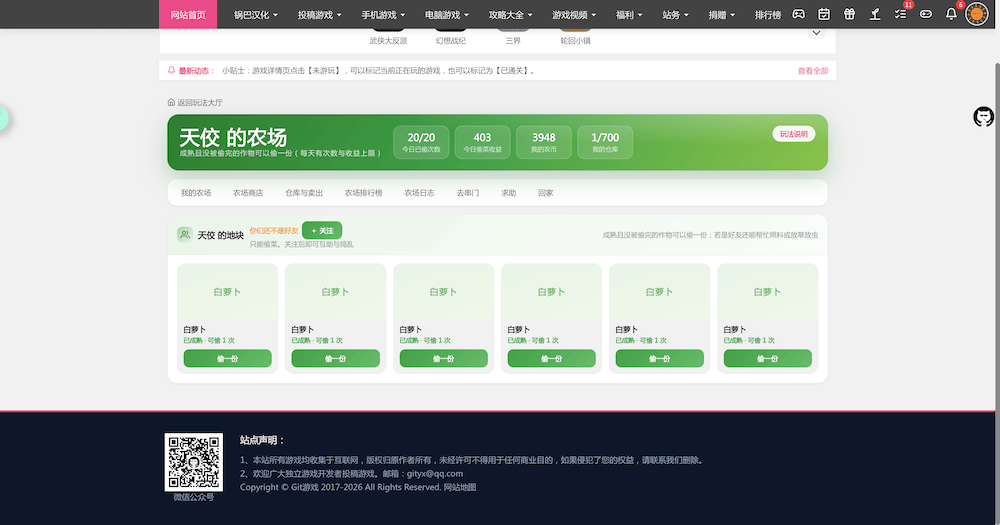Click the floating cat avatar at right edge
Screen dimensions: 1000x525
click(983, 117)
